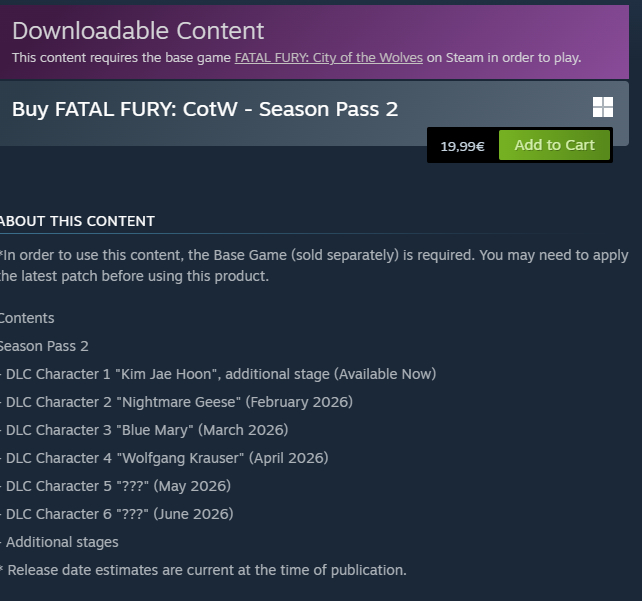Click the Wolfgang Krauser DLC entry

click(x=166, y=458)
